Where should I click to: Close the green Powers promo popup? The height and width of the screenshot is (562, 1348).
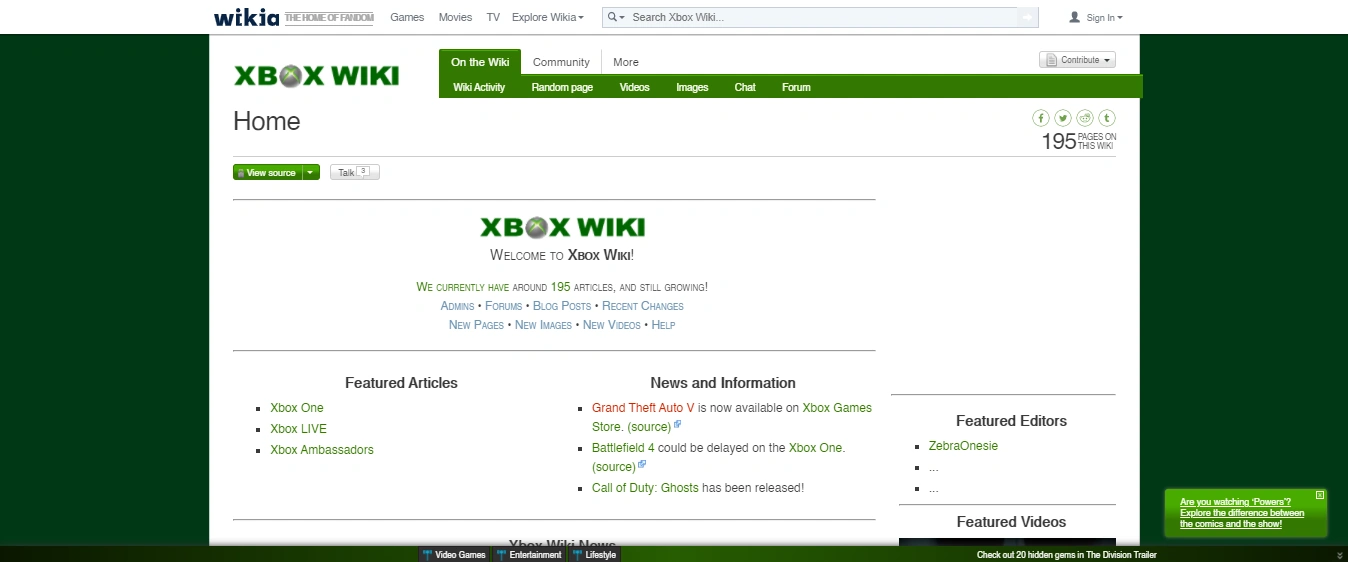[1320, 495]
